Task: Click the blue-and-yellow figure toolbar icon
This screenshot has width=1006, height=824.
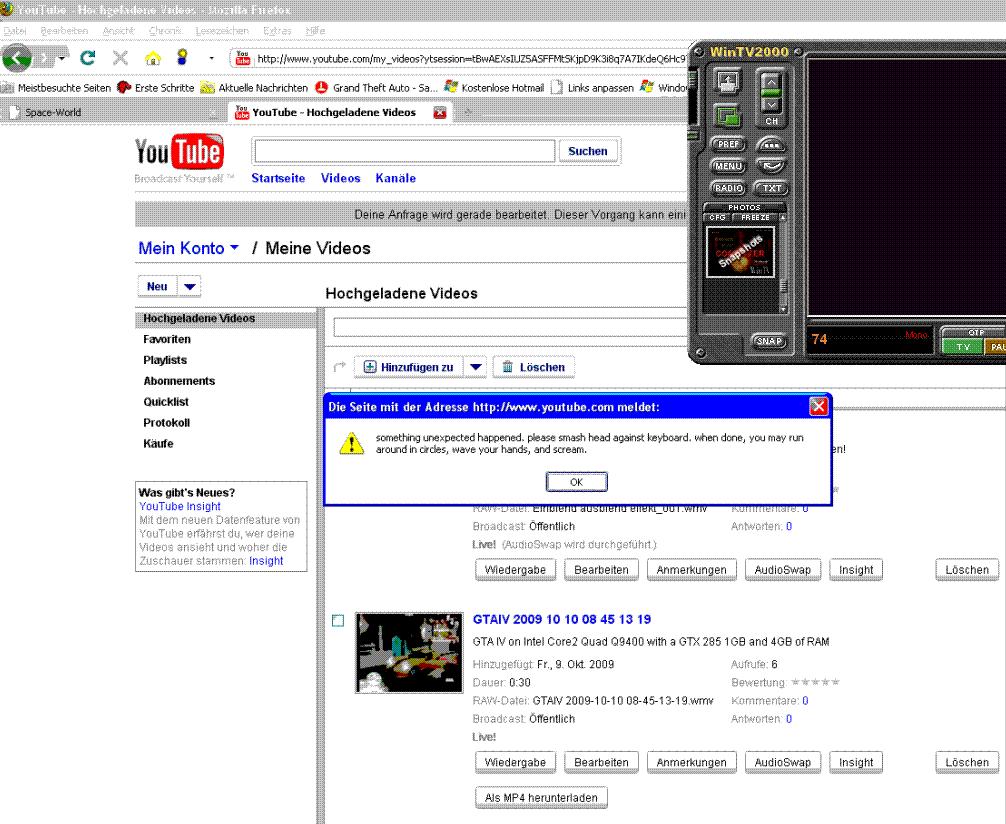Action: click(182, 57)
